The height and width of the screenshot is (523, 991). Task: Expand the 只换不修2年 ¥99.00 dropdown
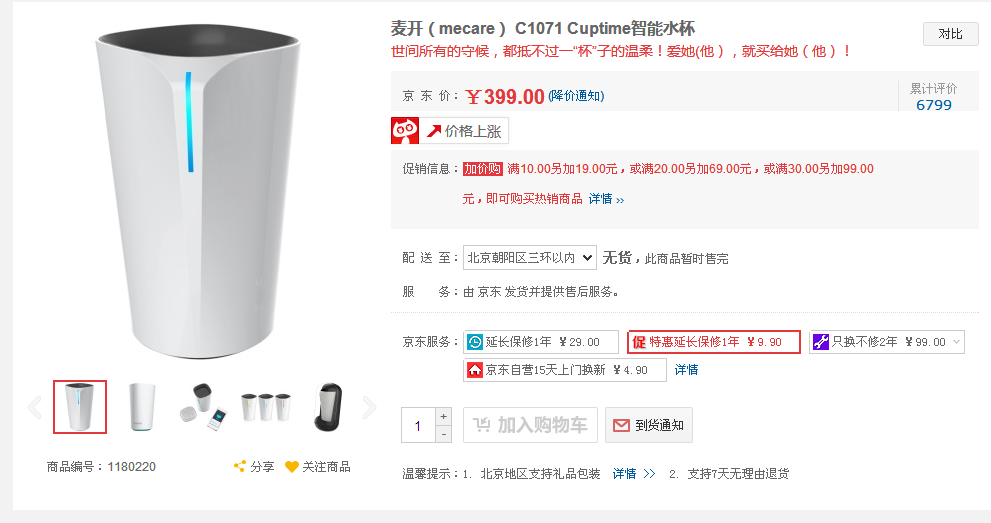point(887,342)
